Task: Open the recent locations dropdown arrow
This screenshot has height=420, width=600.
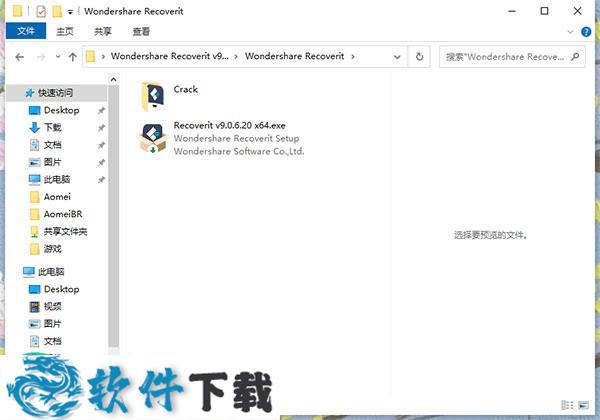Action: [58, 57]
